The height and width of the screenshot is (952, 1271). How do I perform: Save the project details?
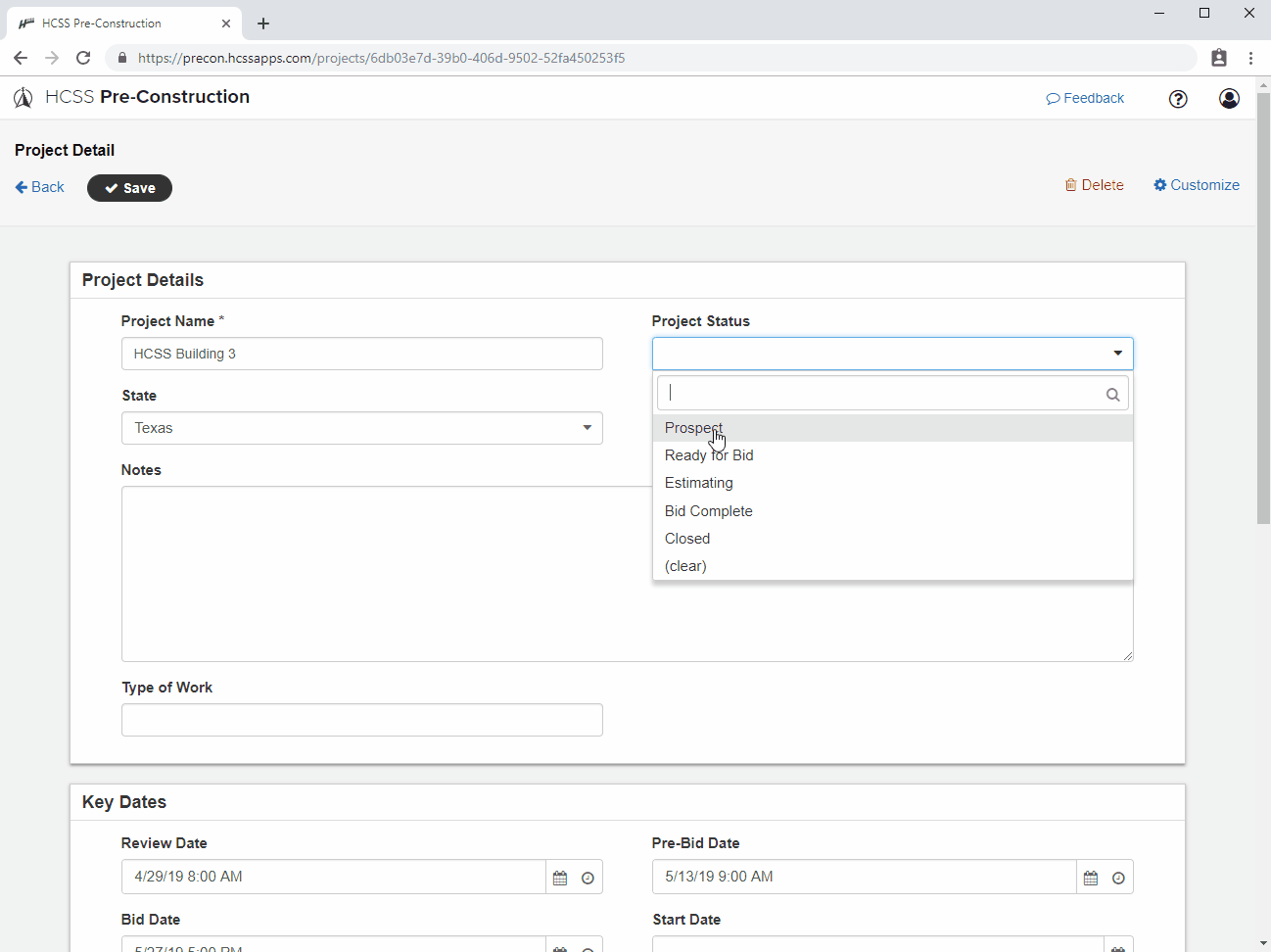129,187
